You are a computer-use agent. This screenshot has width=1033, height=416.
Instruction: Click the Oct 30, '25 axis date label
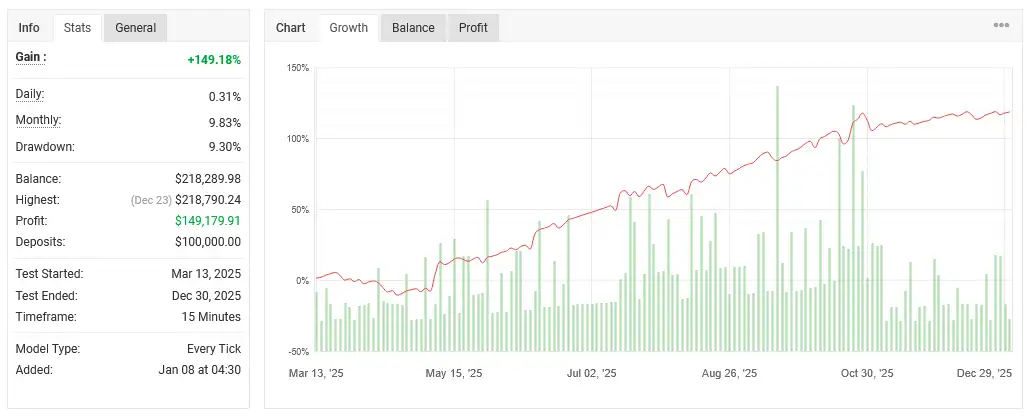pyautogui.click(x=867, y=373)
